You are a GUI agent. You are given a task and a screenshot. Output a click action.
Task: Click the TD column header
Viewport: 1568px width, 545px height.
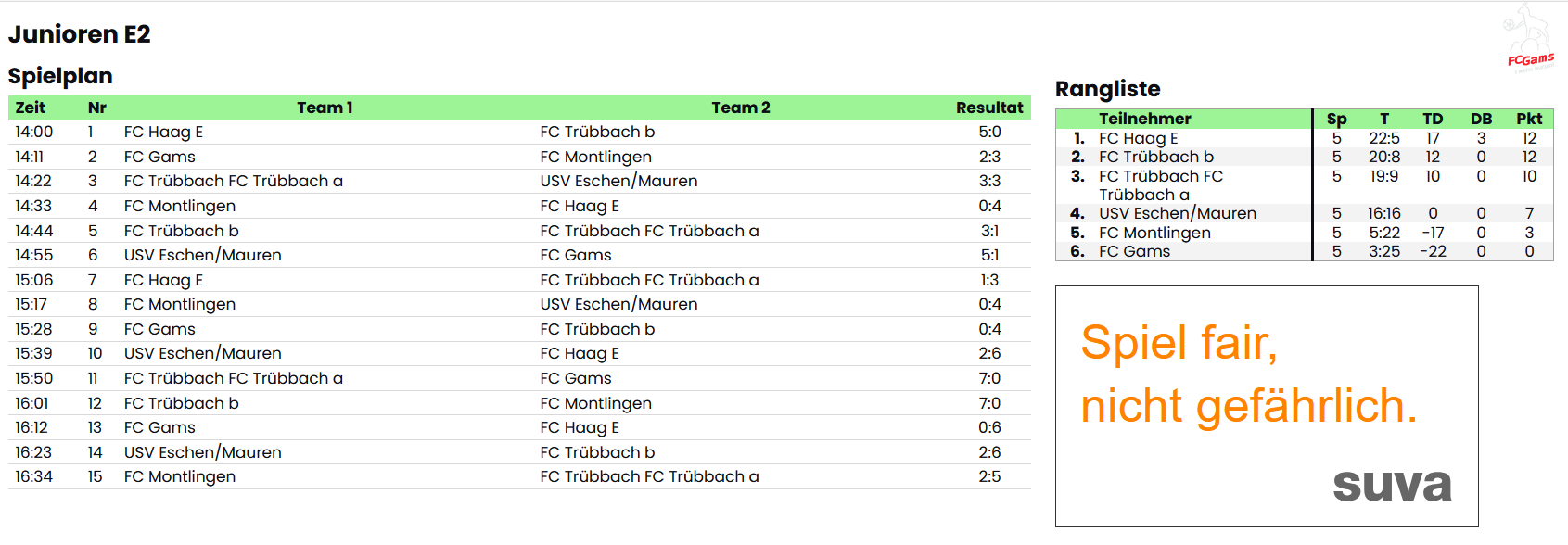pyautogui.click(x=1433, y=119)
